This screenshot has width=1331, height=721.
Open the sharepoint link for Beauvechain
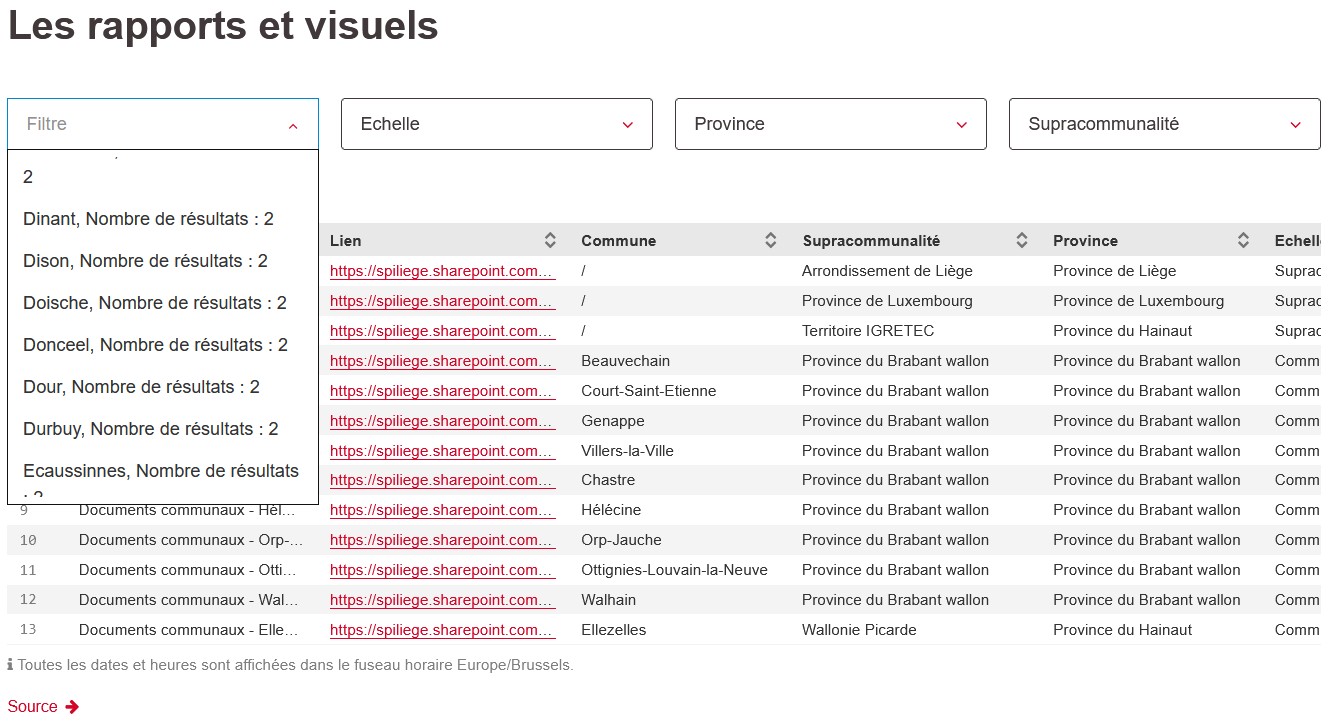(440, 361)
